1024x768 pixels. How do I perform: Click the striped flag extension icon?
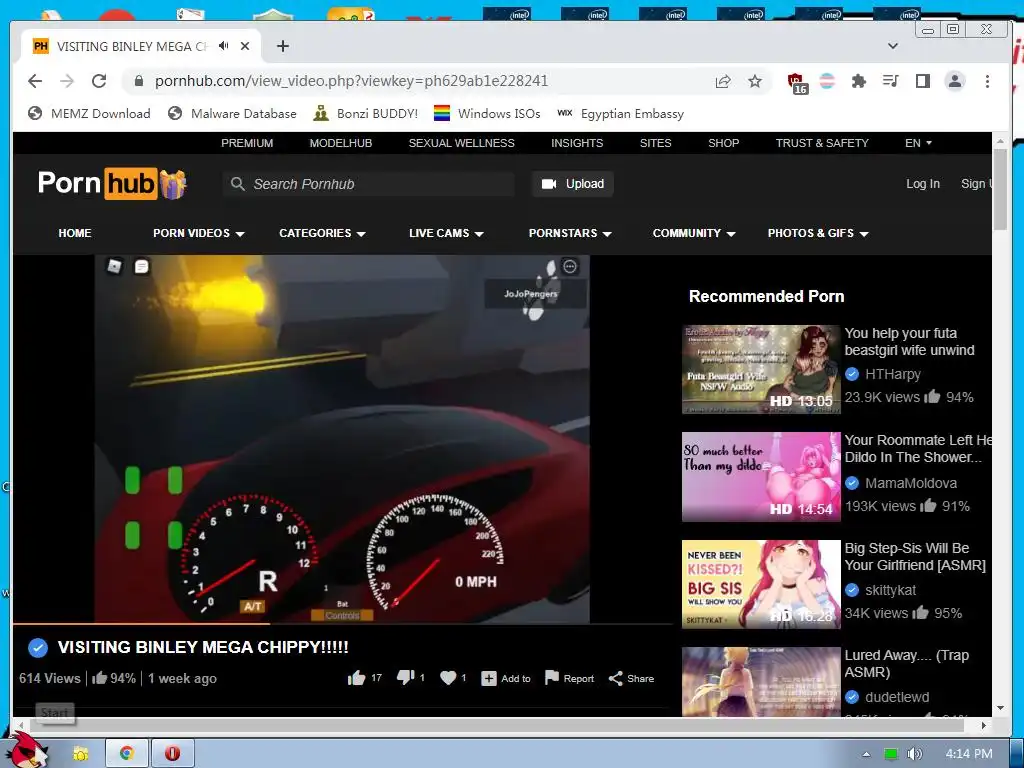click(827, 81)
